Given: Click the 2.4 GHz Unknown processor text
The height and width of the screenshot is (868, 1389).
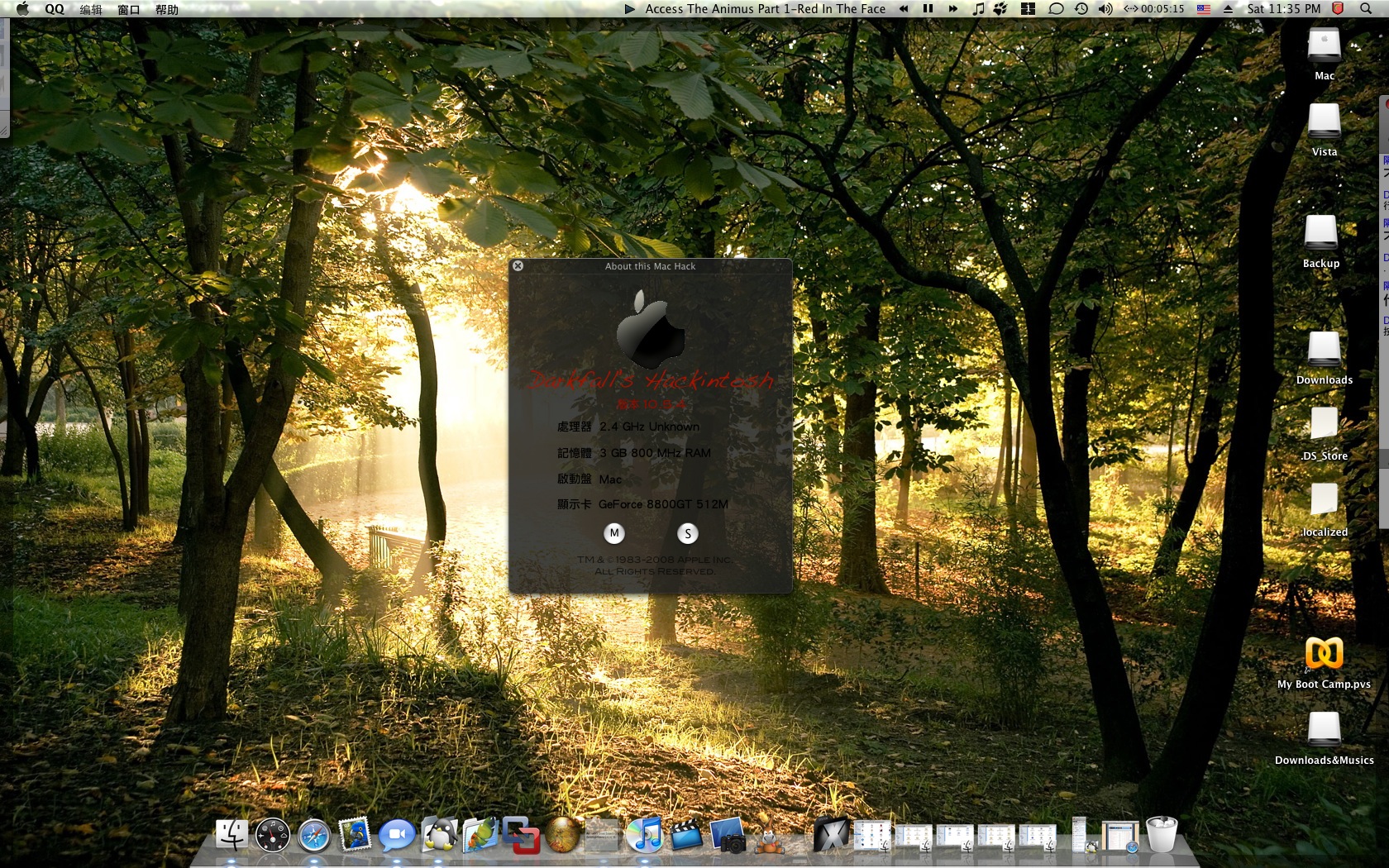Looking at the screenshot, I should pyautogui.click(x=649, y=427).
